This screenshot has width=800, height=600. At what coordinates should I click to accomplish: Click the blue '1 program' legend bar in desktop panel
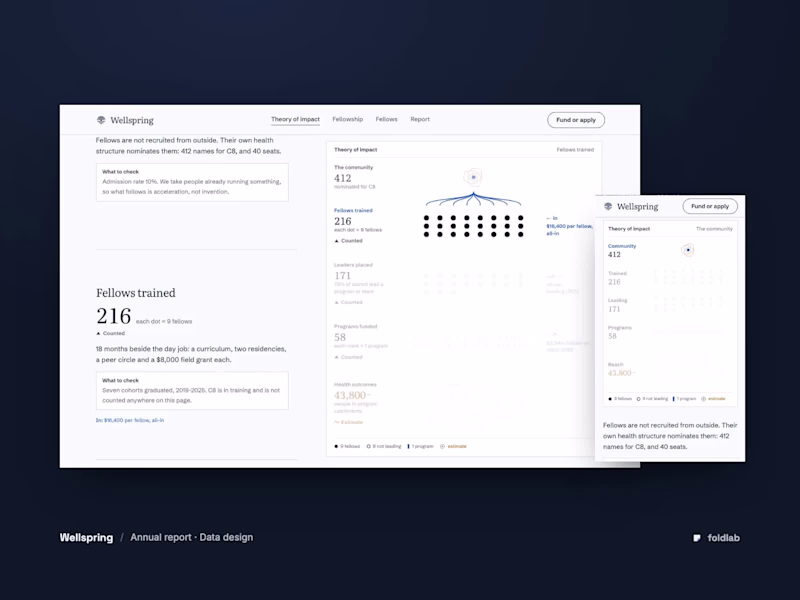coord(408,446)
